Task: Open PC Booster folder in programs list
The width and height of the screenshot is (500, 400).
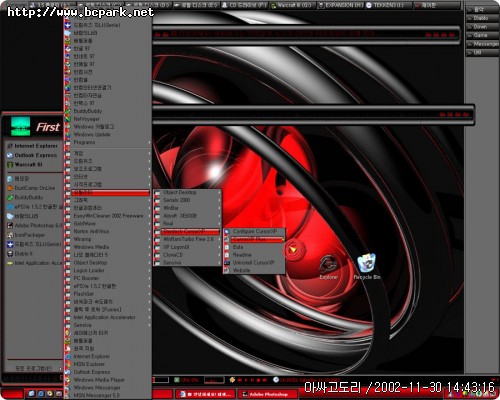Action: click(x=108, y=278)
